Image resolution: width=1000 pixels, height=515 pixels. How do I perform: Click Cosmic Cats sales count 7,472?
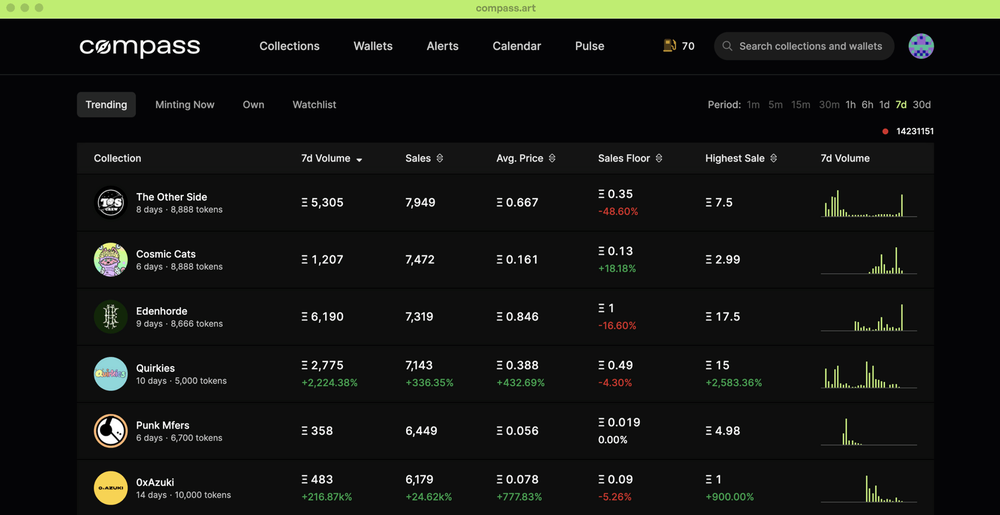click(420, 260)
